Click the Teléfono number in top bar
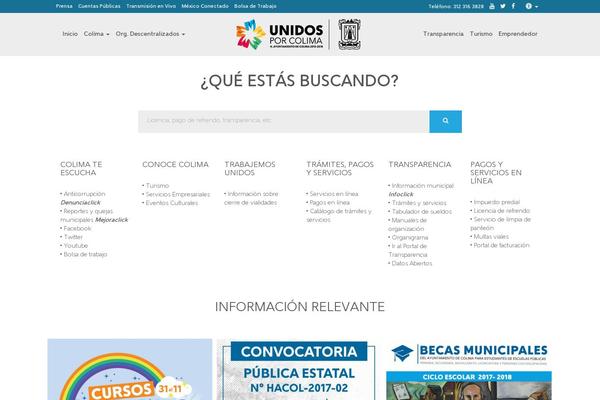This screenshot has width=600, height=400. [456, 7]
